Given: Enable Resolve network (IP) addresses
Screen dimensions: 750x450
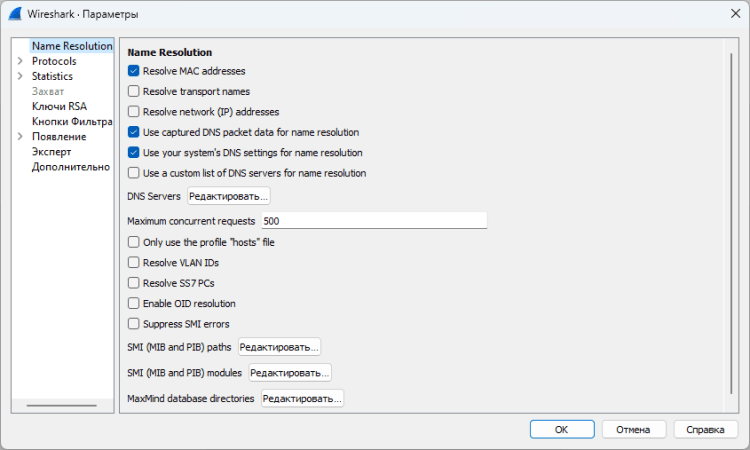Looking at the screenshot, I should (134, 112).
